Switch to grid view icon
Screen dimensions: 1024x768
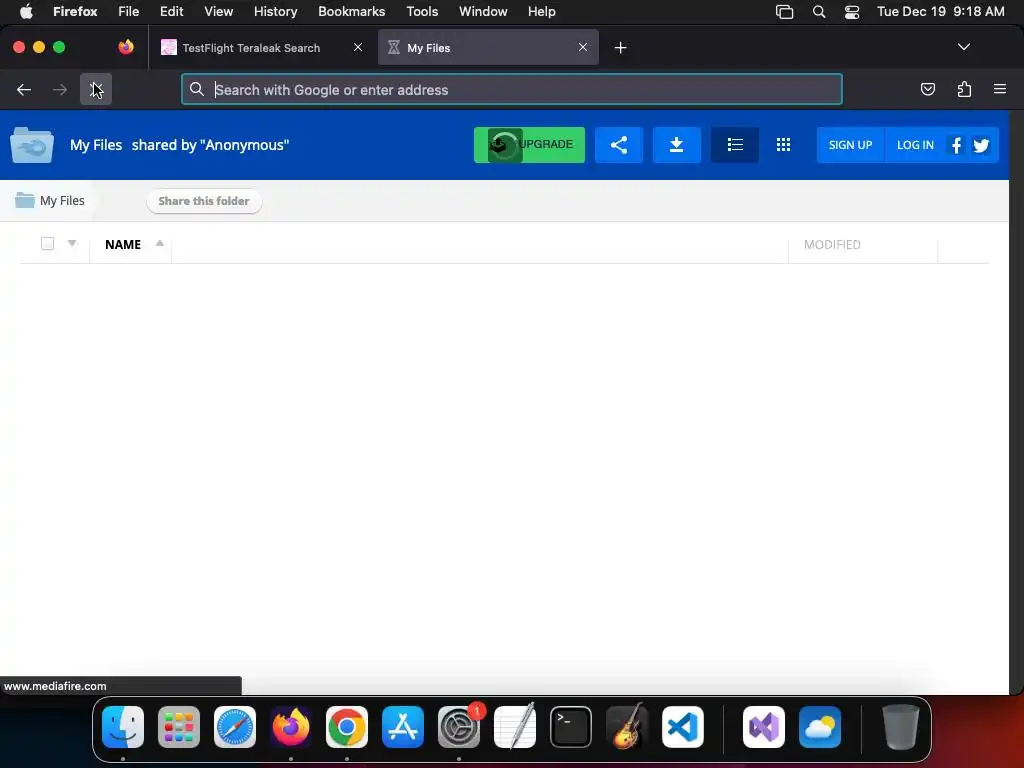783,145
